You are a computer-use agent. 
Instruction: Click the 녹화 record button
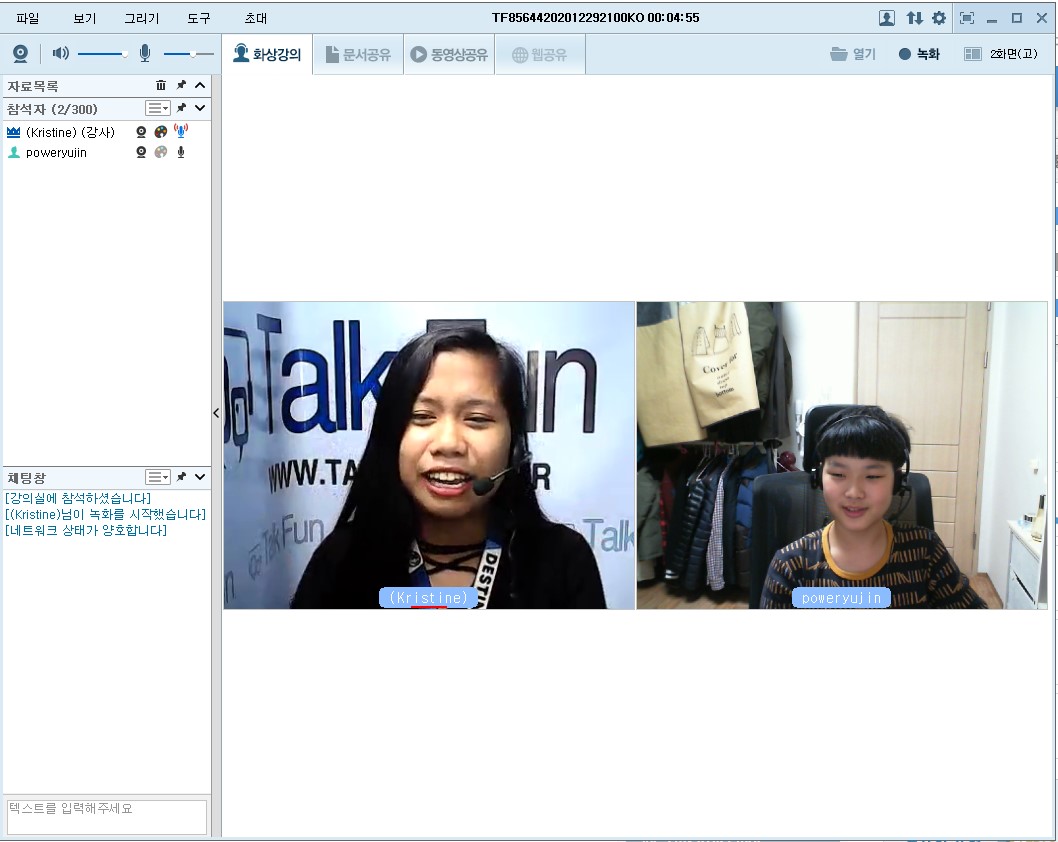click(919, 55)
